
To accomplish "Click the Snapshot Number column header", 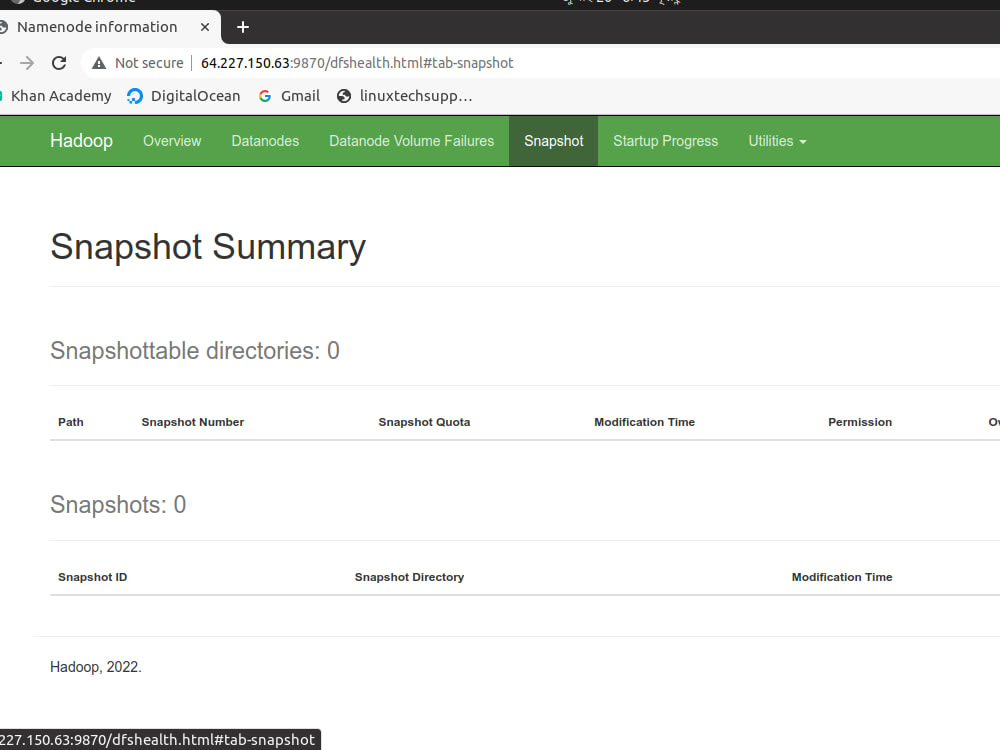I will [193, 422].
